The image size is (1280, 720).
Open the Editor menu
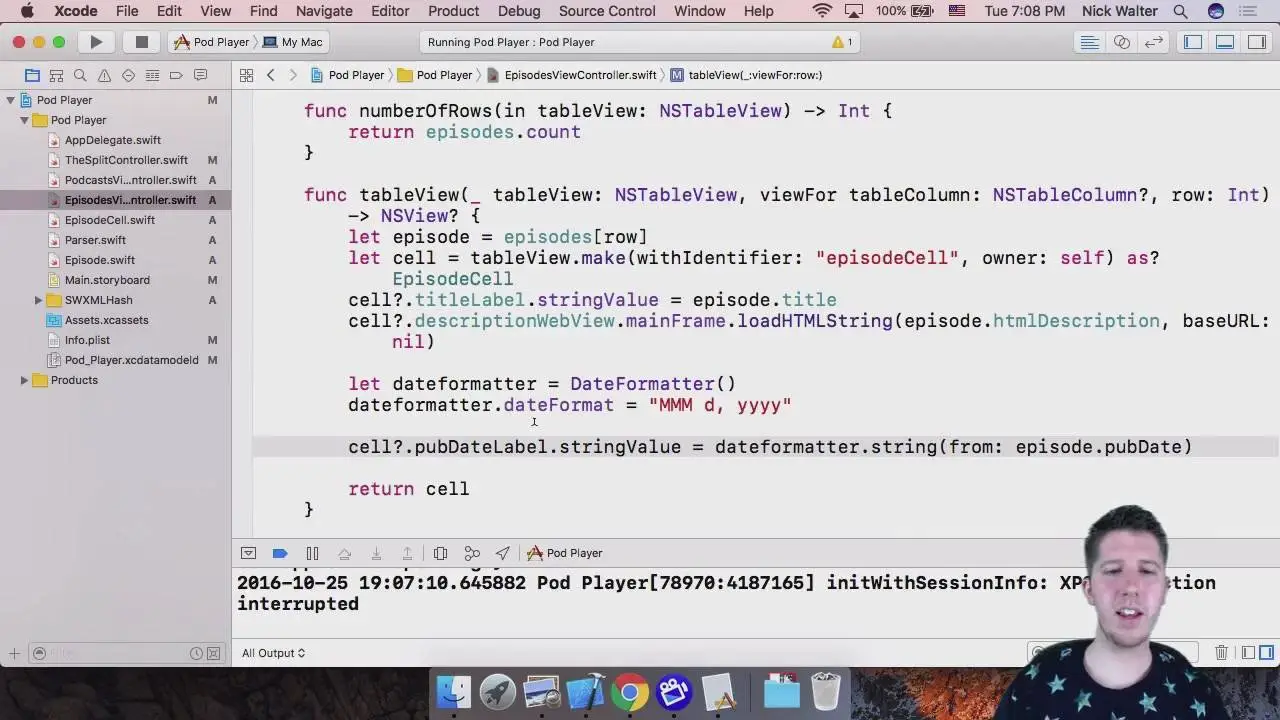pyautogui.click(x=390, y=11)
